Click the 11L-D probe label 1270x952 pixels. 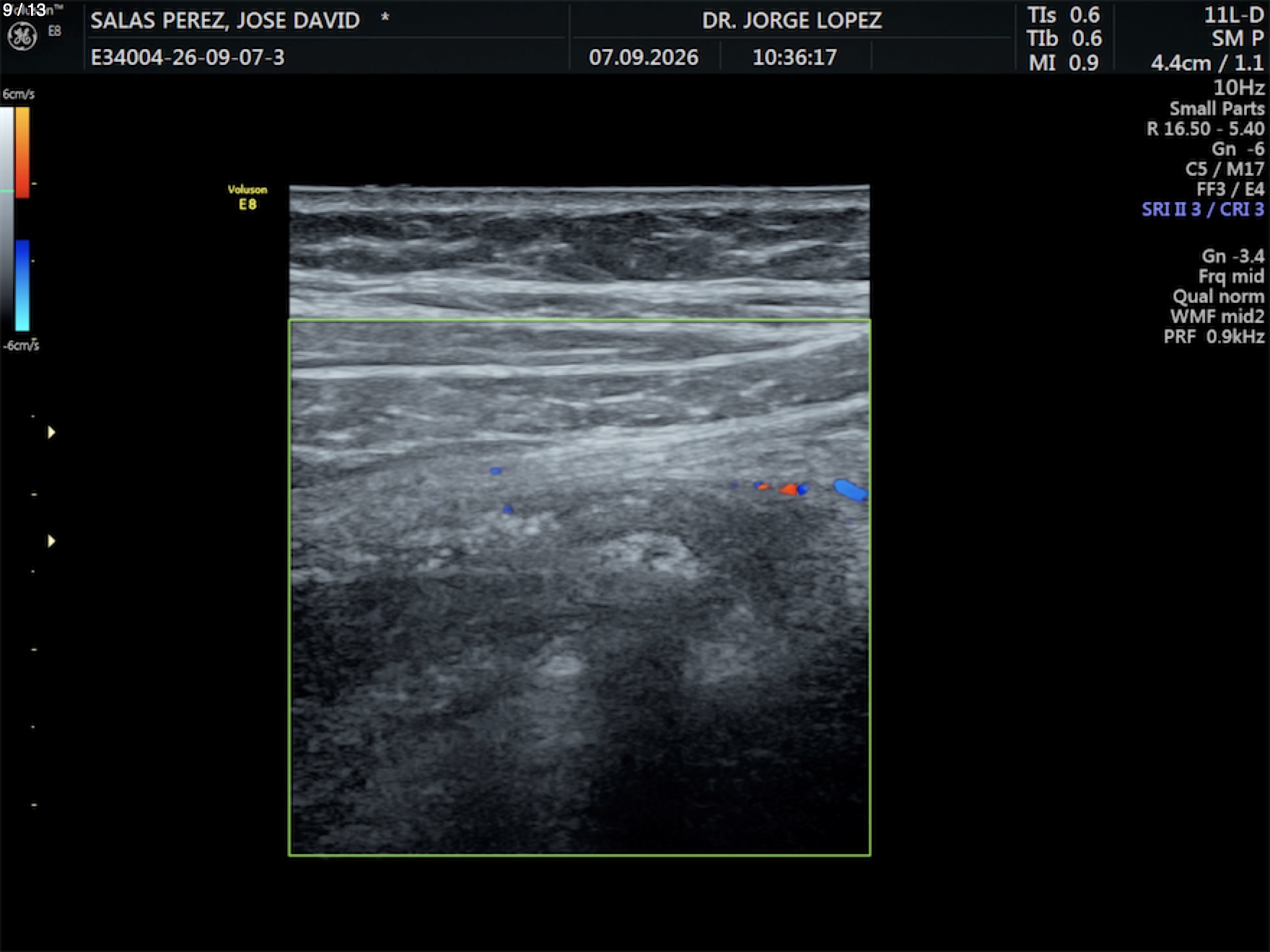1234,15
